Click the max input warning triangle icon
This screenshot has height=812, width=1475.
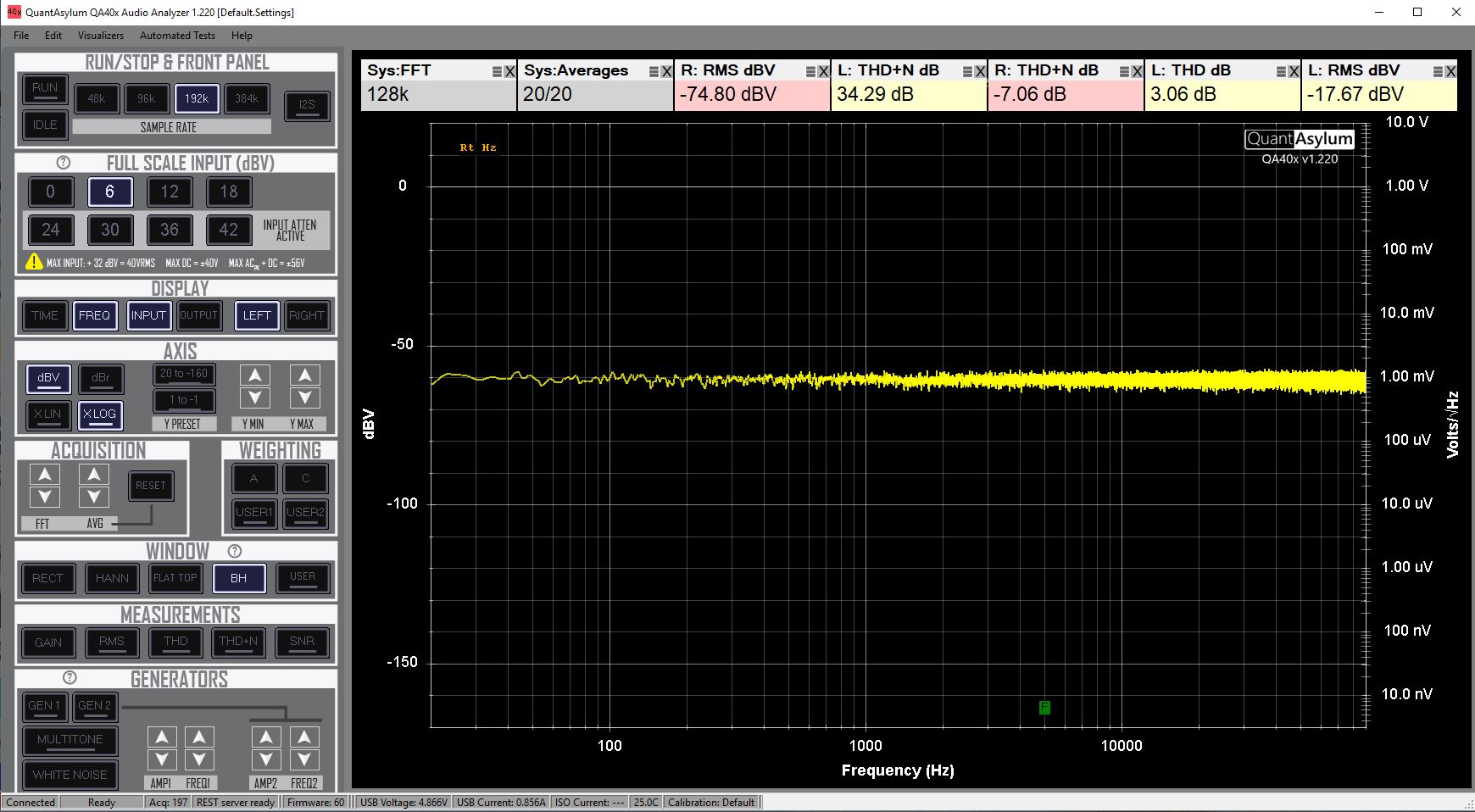34,262
